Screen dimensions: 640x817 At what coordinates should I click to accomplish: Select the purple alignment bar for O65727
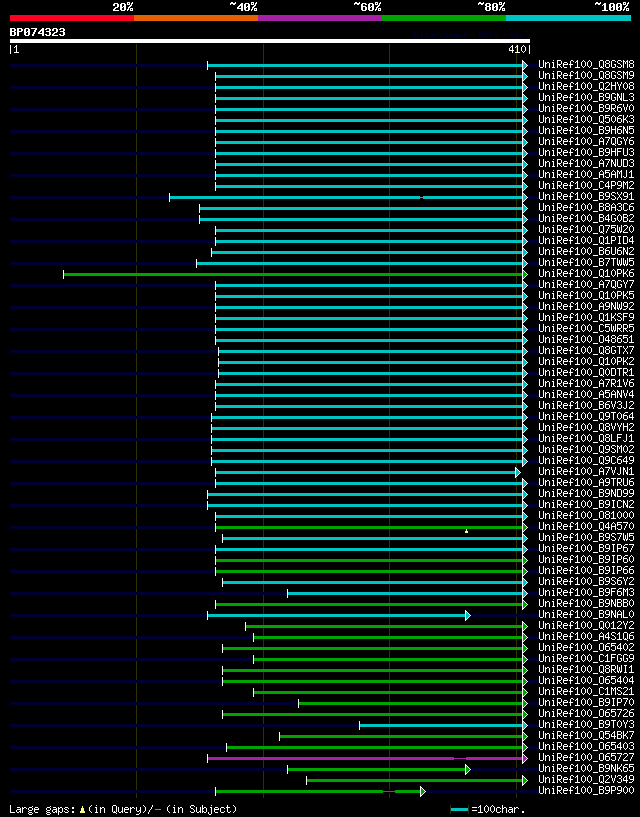(365, 758)
